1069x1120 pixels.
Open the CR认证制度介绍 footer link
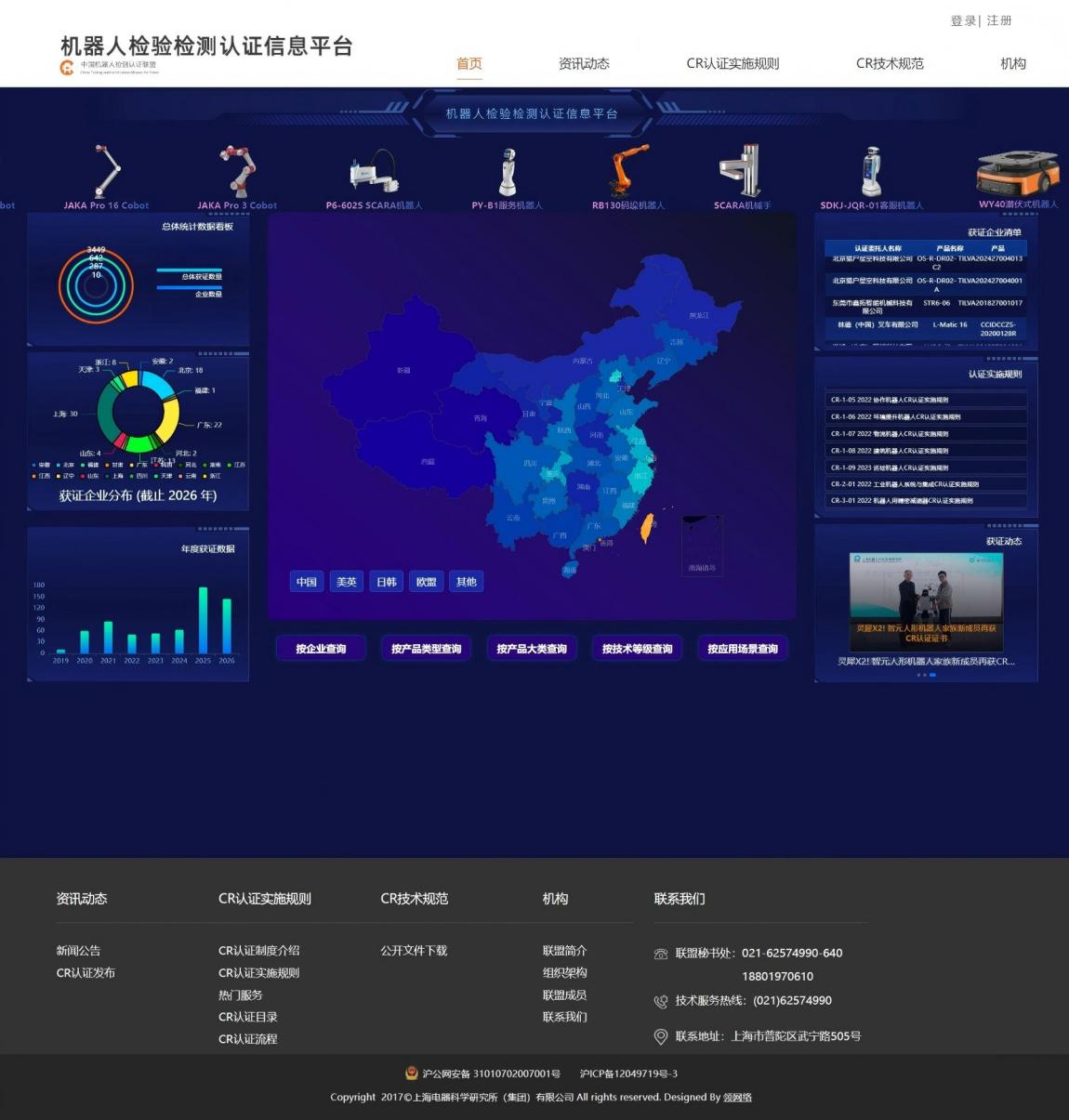[258, 951]
